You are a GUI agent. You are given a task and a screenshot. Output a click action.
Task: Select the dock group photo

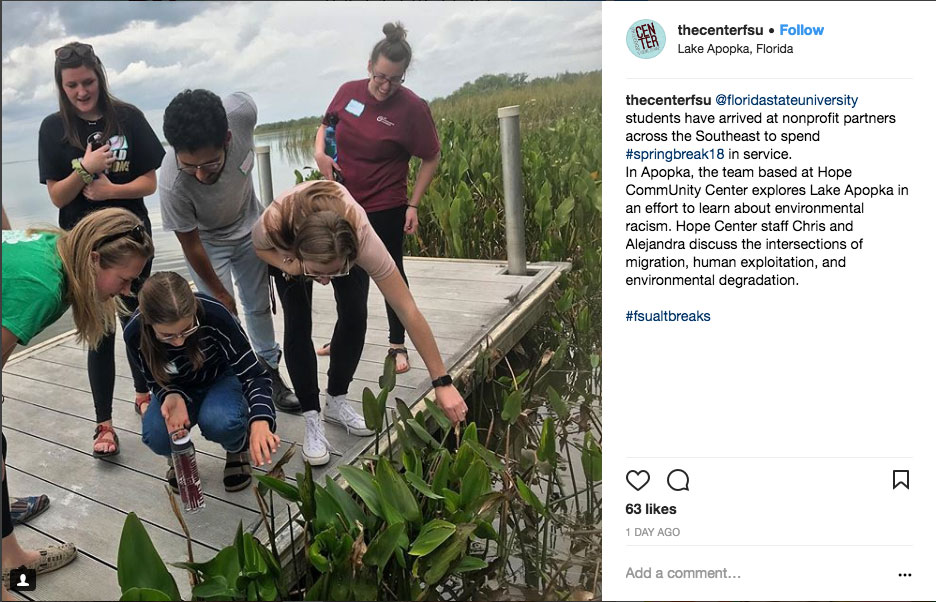pos(301,301)
